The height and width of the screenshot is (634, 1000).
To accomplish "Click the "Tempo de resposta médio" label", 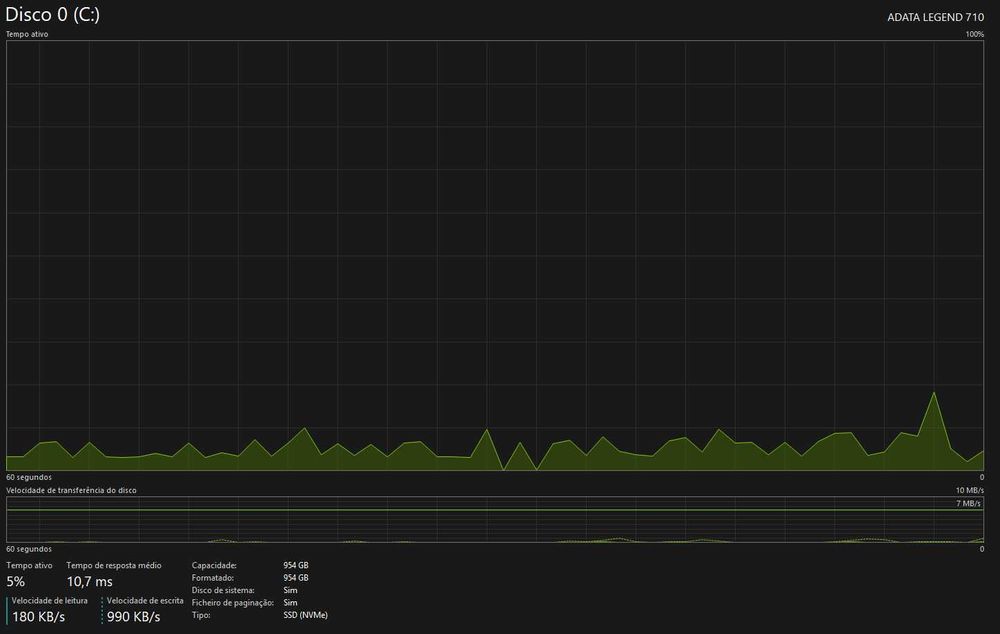I will pos(114,565).
